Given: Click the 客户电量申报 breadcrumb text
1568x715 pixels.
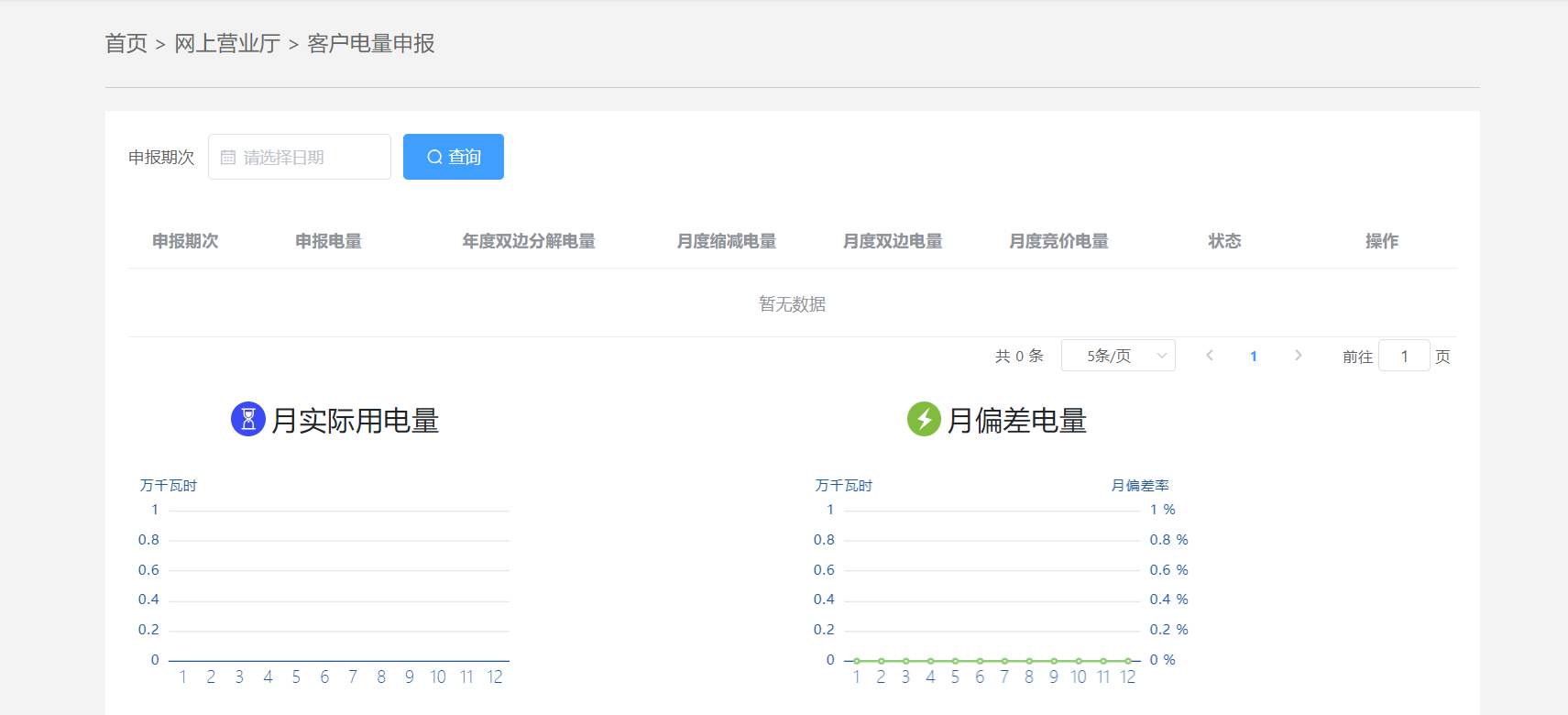Looking at the screenshot, I should pos(371,44).
